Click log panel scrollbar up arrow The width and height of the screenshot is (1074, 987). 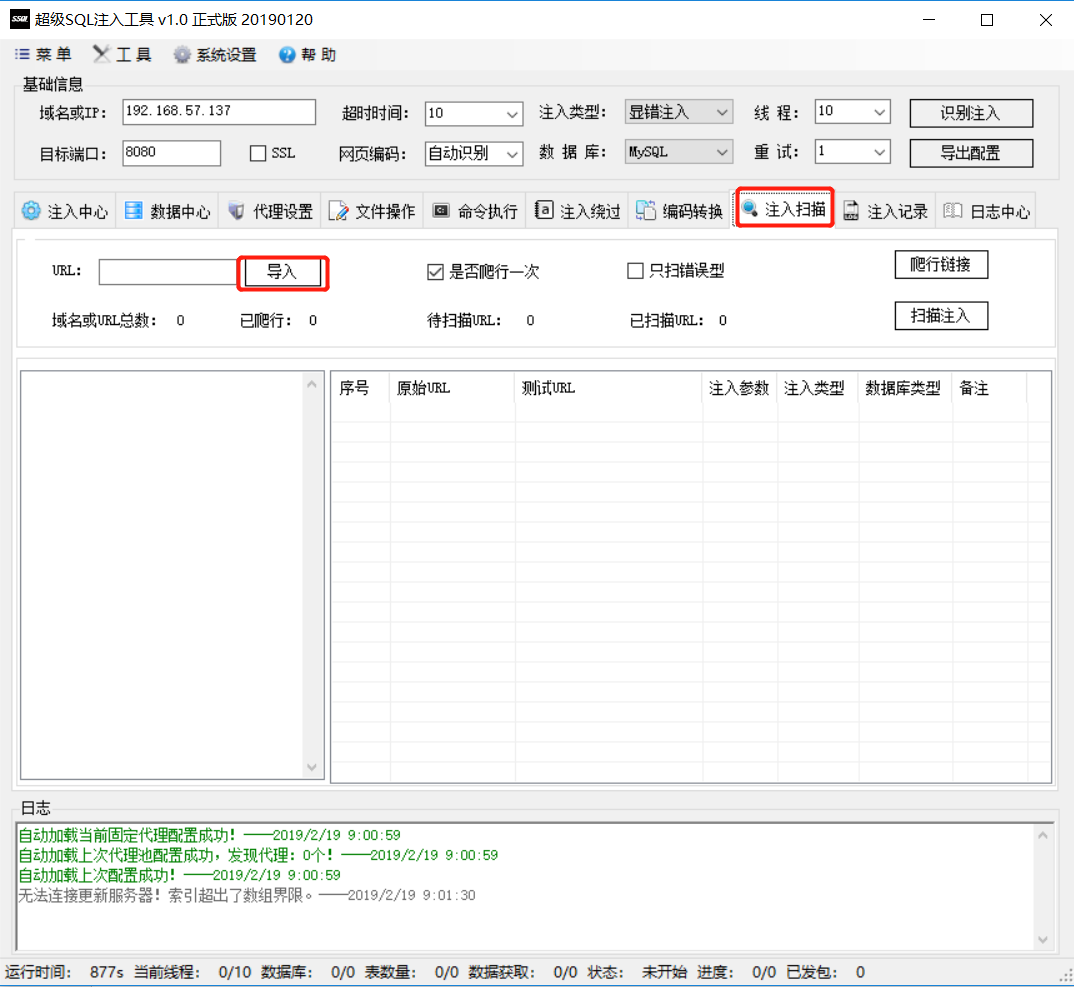coord(1043,835)
